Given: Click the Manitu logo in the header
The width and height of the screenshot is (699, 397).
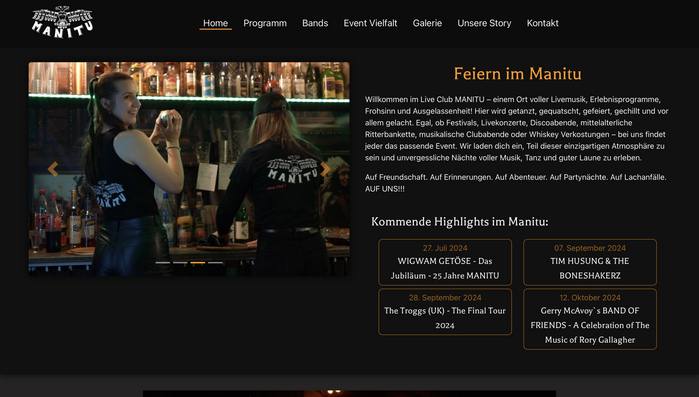Looking at the screenshot, I should pyautogui.click(x=62, y=22).
